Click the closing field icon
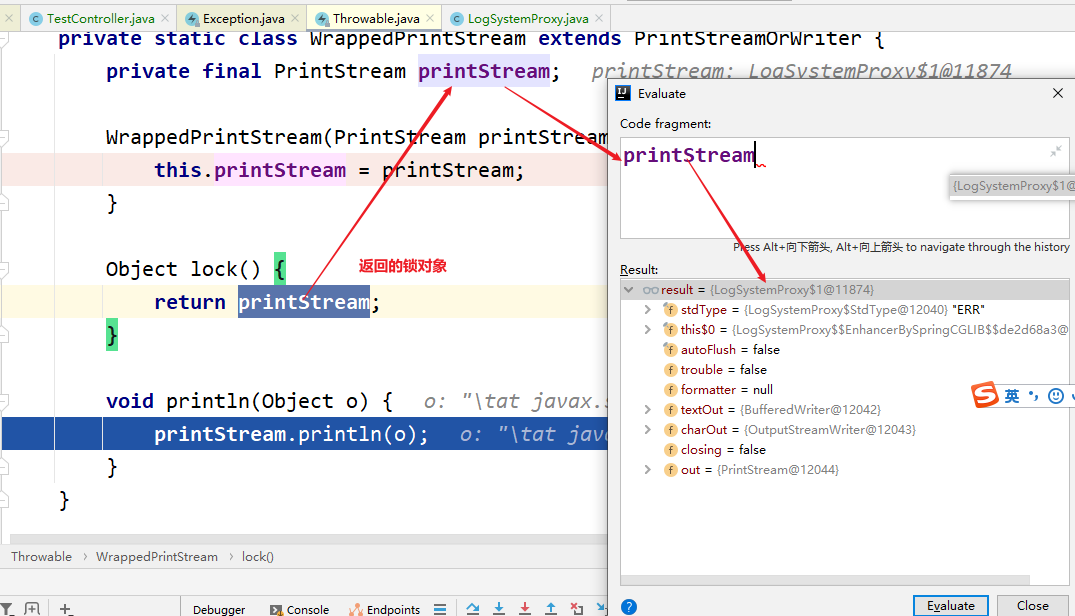This screenshot has width=1075, height=616. (670, 449)
